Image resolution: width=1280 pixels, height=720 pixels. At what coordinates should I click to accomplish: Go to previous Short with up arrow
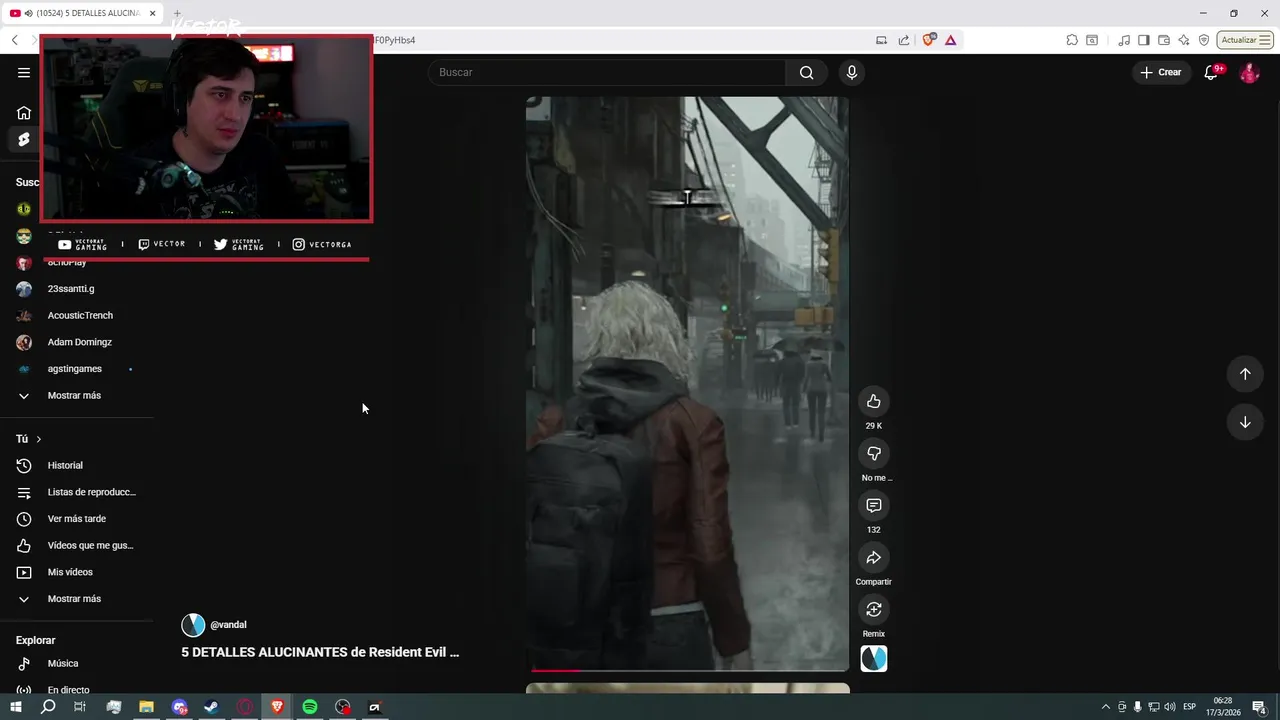1245,374
